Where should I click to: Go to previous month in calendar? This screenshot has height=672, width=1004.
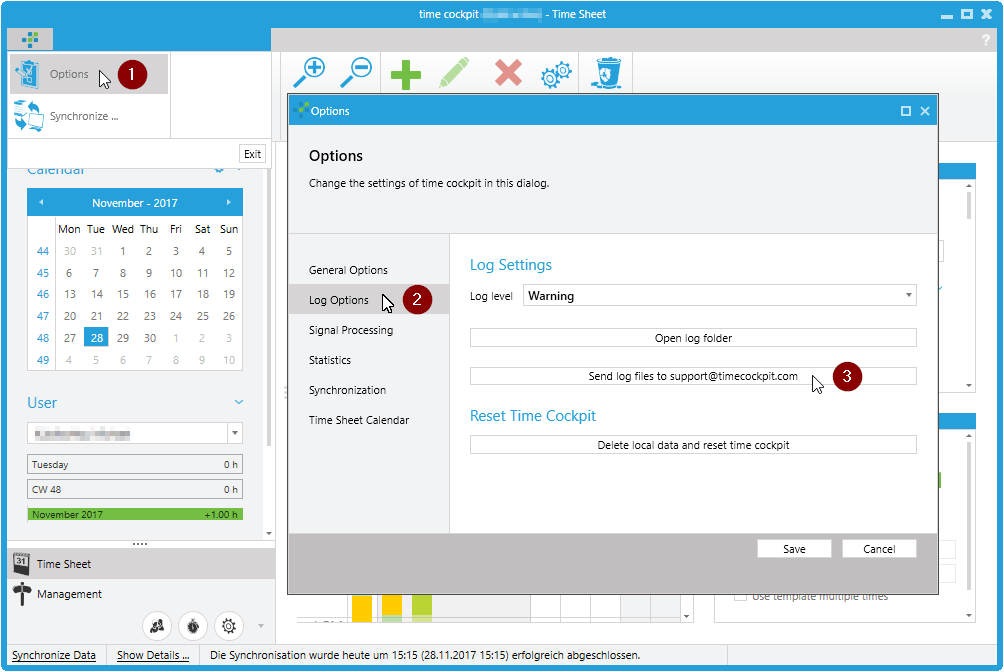(x=41, y=202)
